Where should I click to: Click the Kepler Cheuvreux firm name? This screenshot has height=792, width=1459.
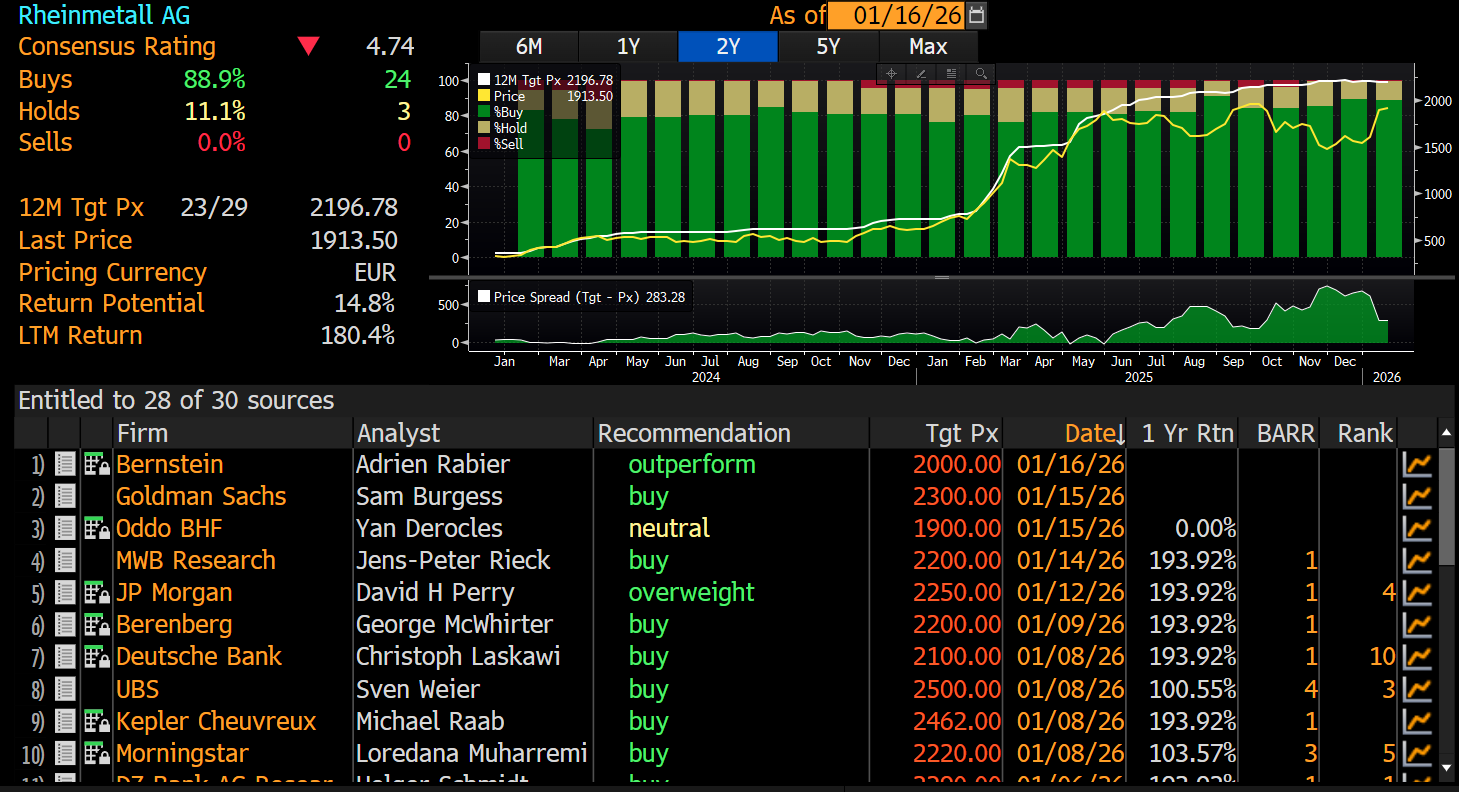(x=216, y=721)
